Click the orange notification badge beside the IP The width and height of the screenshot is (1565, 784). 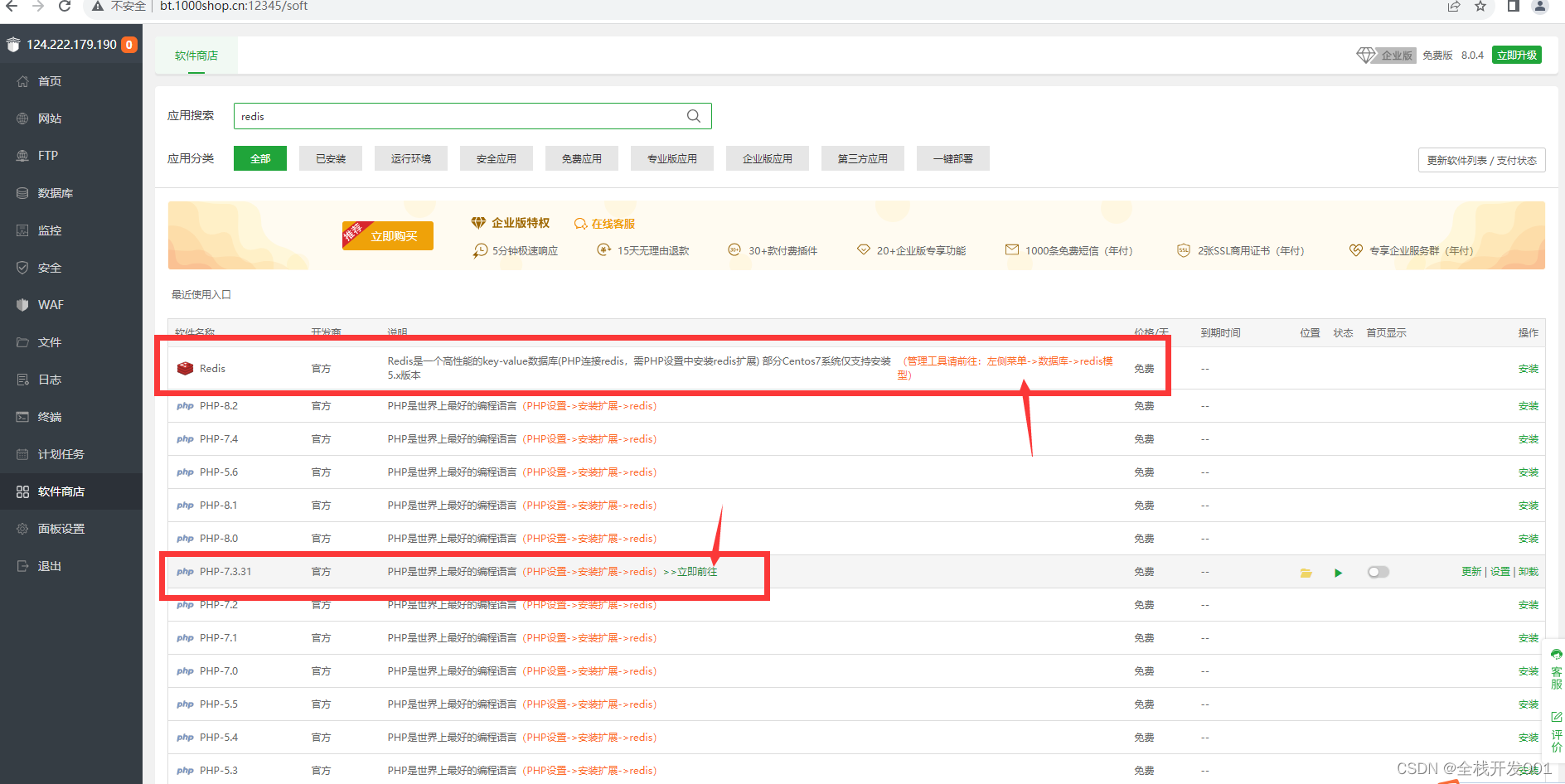point(129,45)
